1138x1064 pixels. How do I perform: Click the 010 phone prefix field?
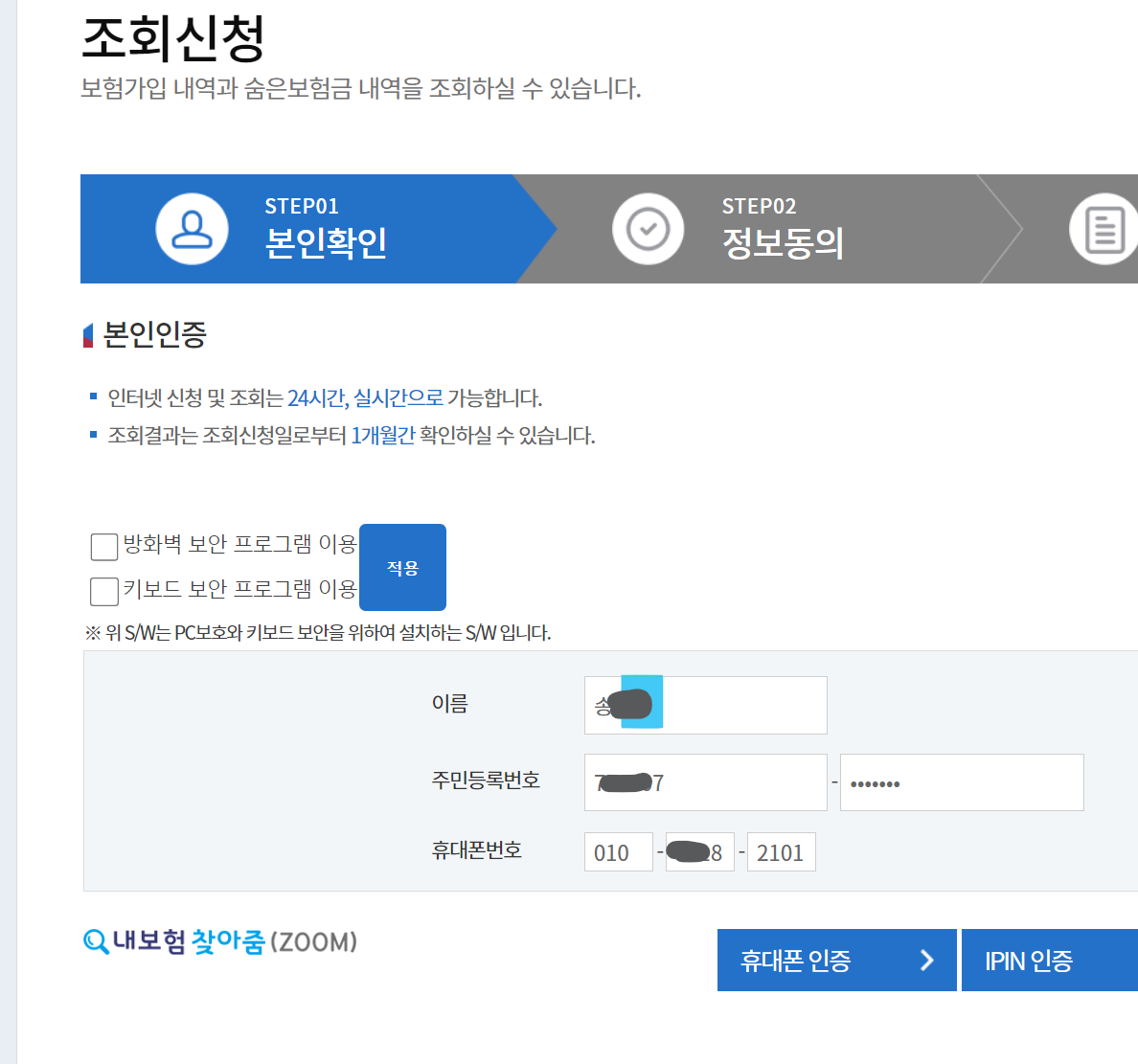tap(619, 852)
